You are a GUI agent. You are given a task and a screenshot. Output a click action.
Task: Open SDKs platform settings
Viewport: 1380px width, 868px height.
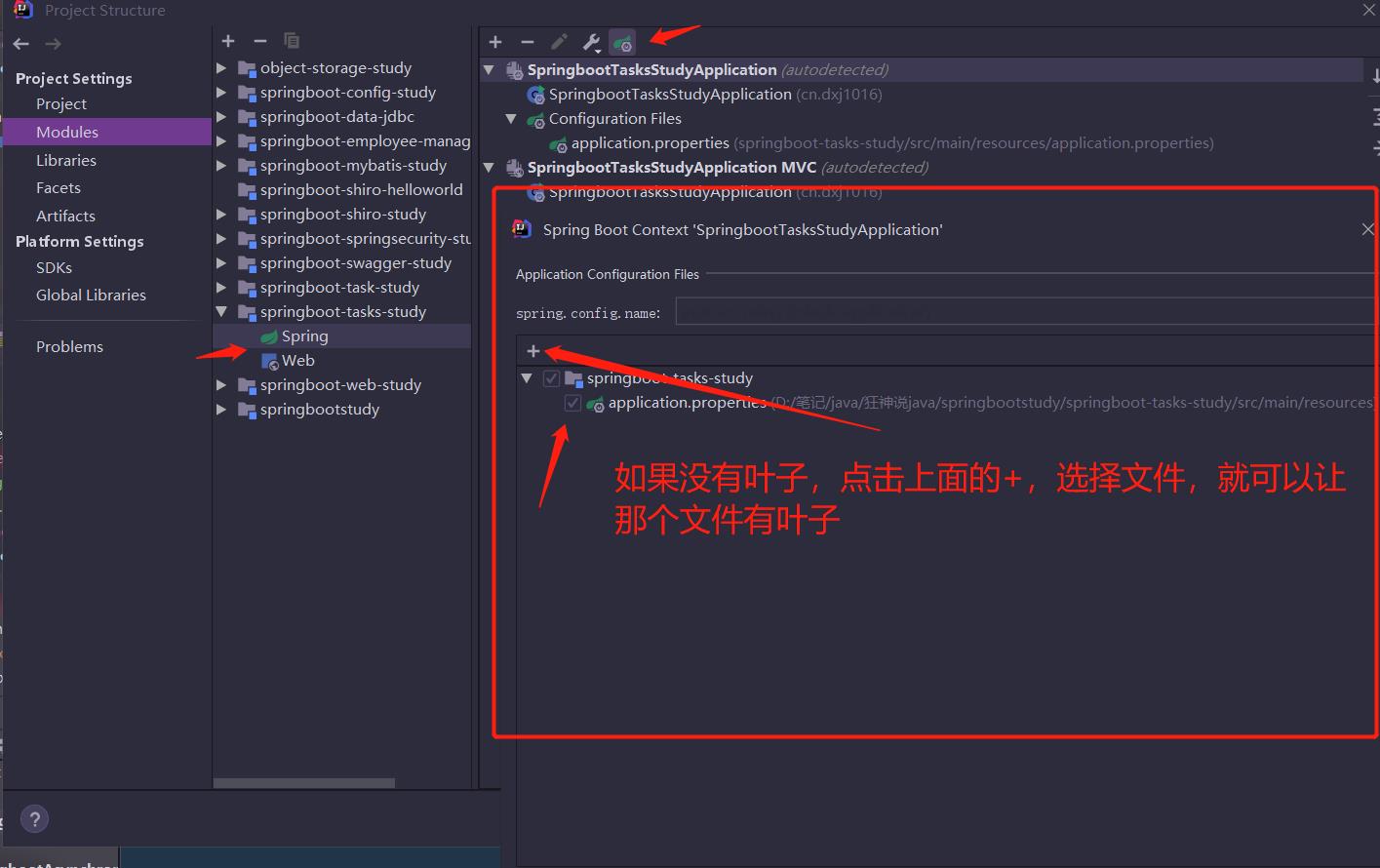(x=54, y=267)
